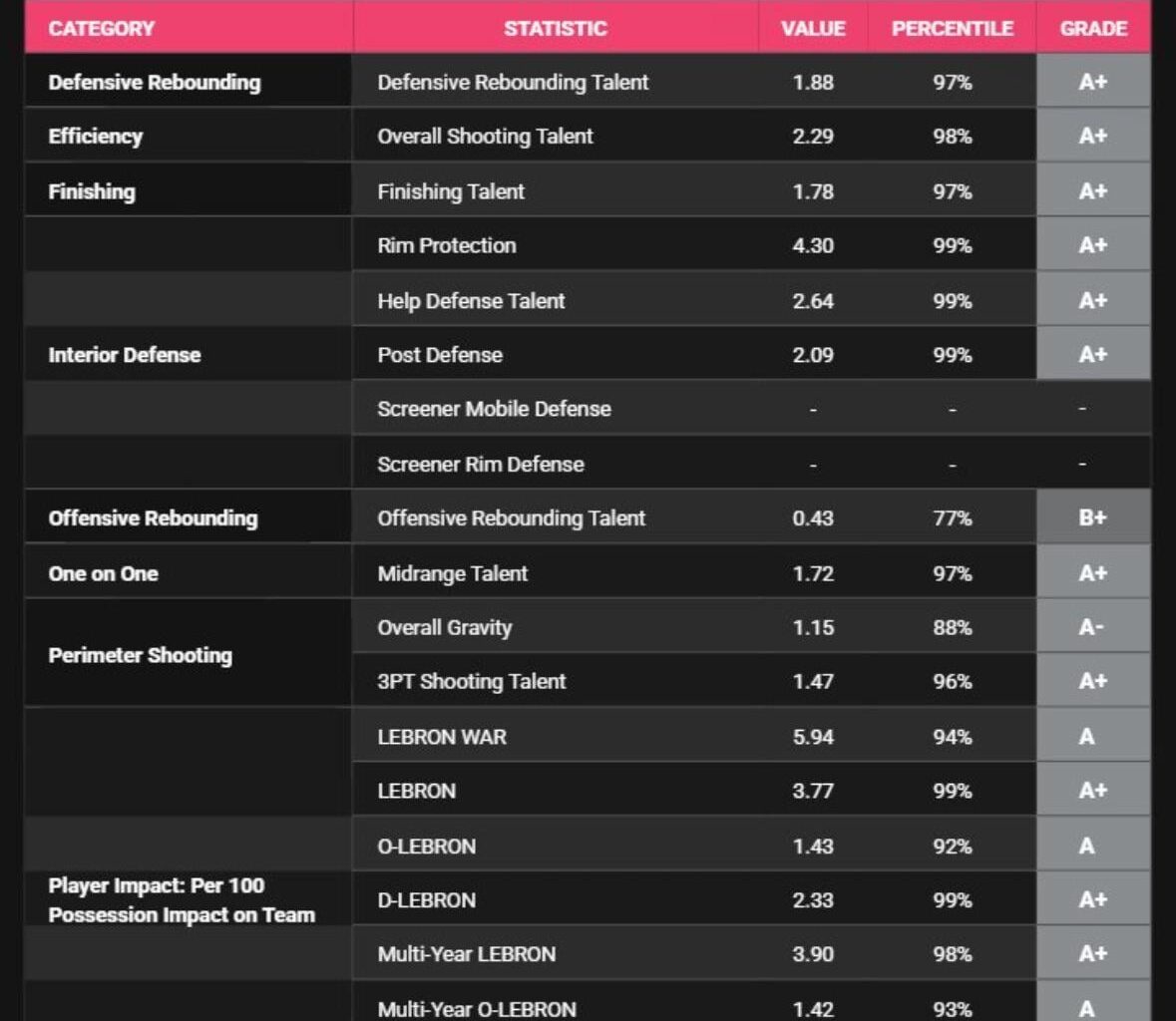Select the Midrange Talent statistic
Viewport: 1176px width, 1021px height.
click(453, 573)
